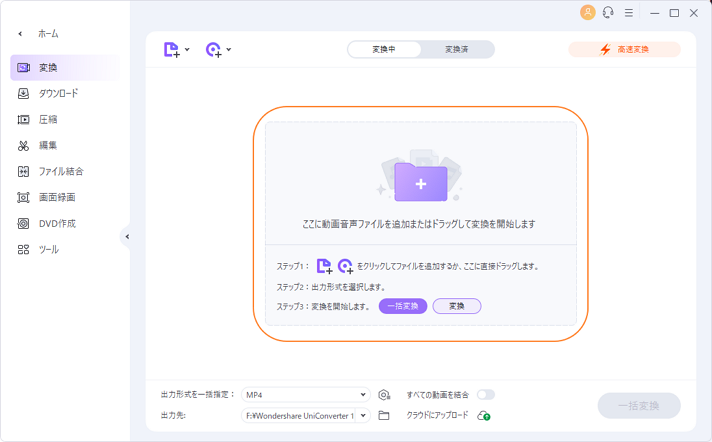Click the add file icon in toolbar
Viewport: 712px width, 442px height.
(171, 49)
